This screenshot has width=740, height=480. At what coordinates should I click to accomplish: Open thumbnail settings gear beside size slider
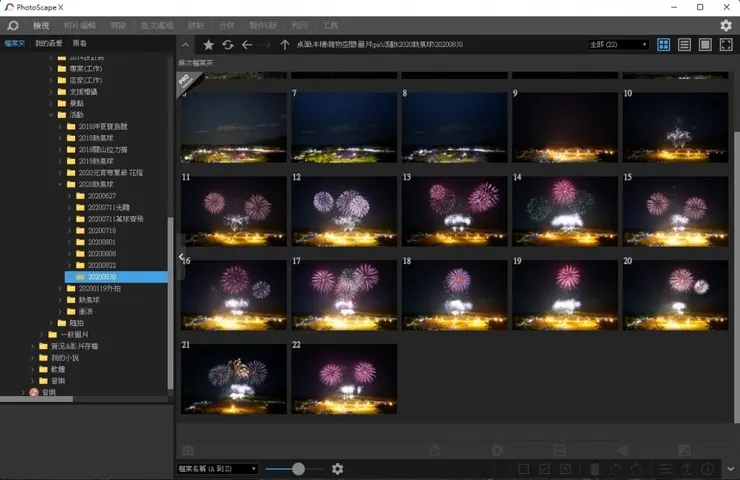coord(337,469)
